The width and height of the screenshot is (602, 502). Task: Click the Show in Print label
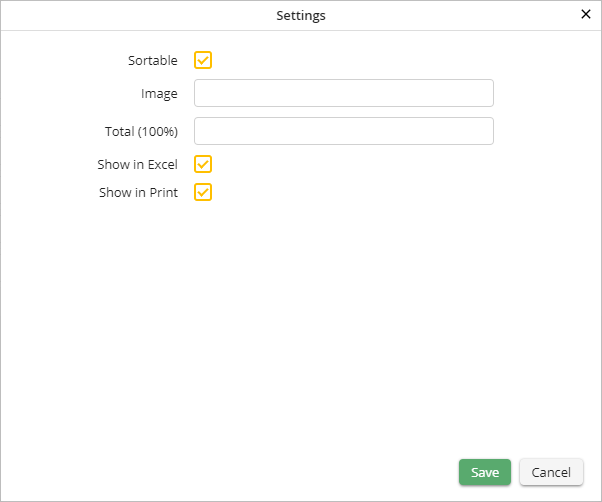point(138,193)
